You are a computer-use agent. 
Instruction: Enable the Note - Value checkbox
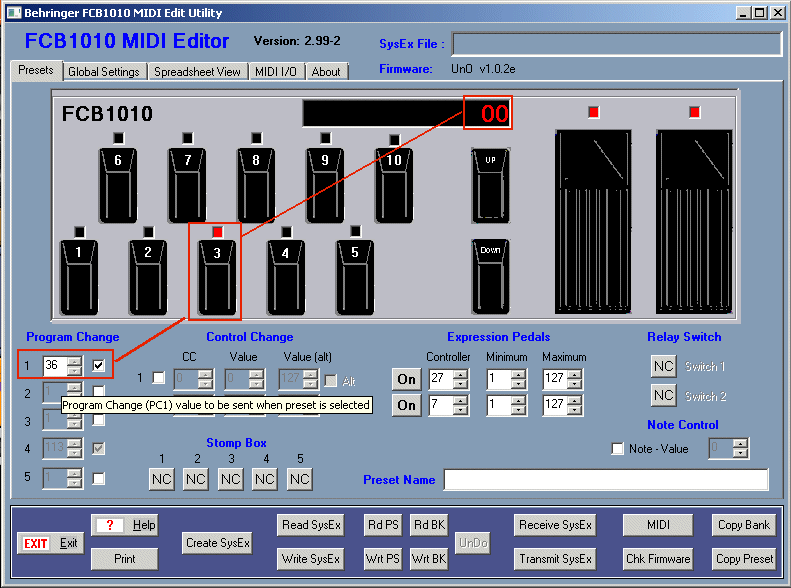617,448
